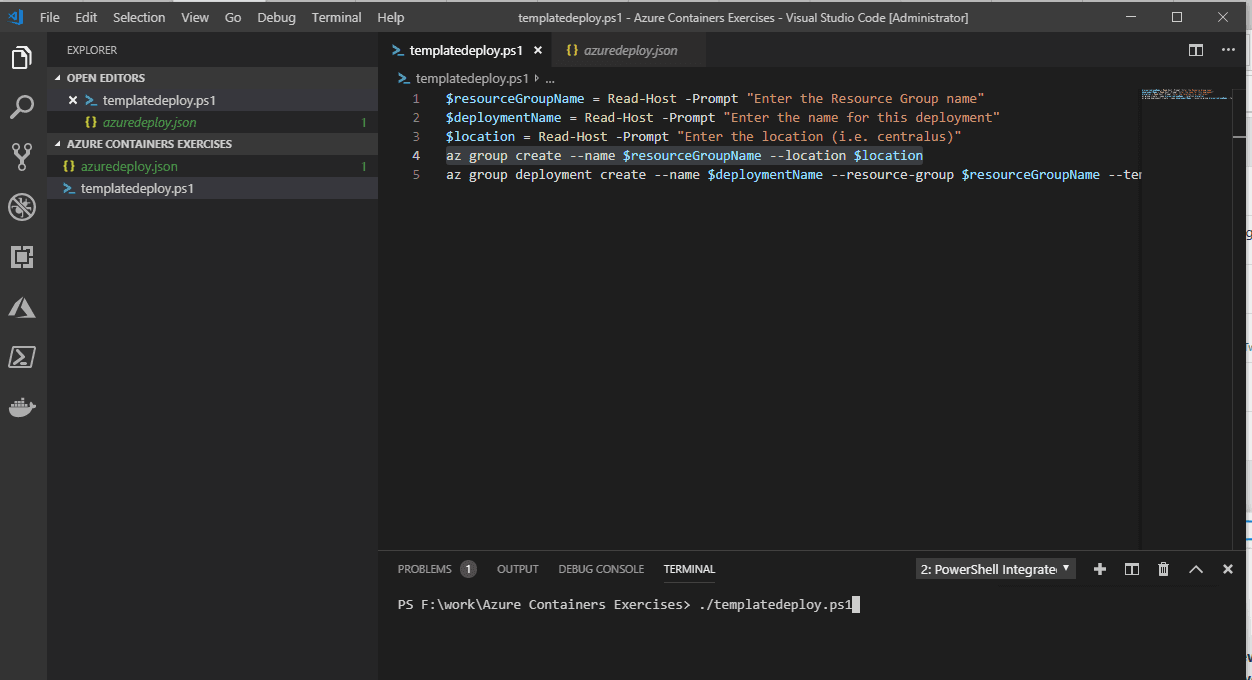Open the PowerShell command explorer icon
This screenshot has width=1252, height=680.
22,357
